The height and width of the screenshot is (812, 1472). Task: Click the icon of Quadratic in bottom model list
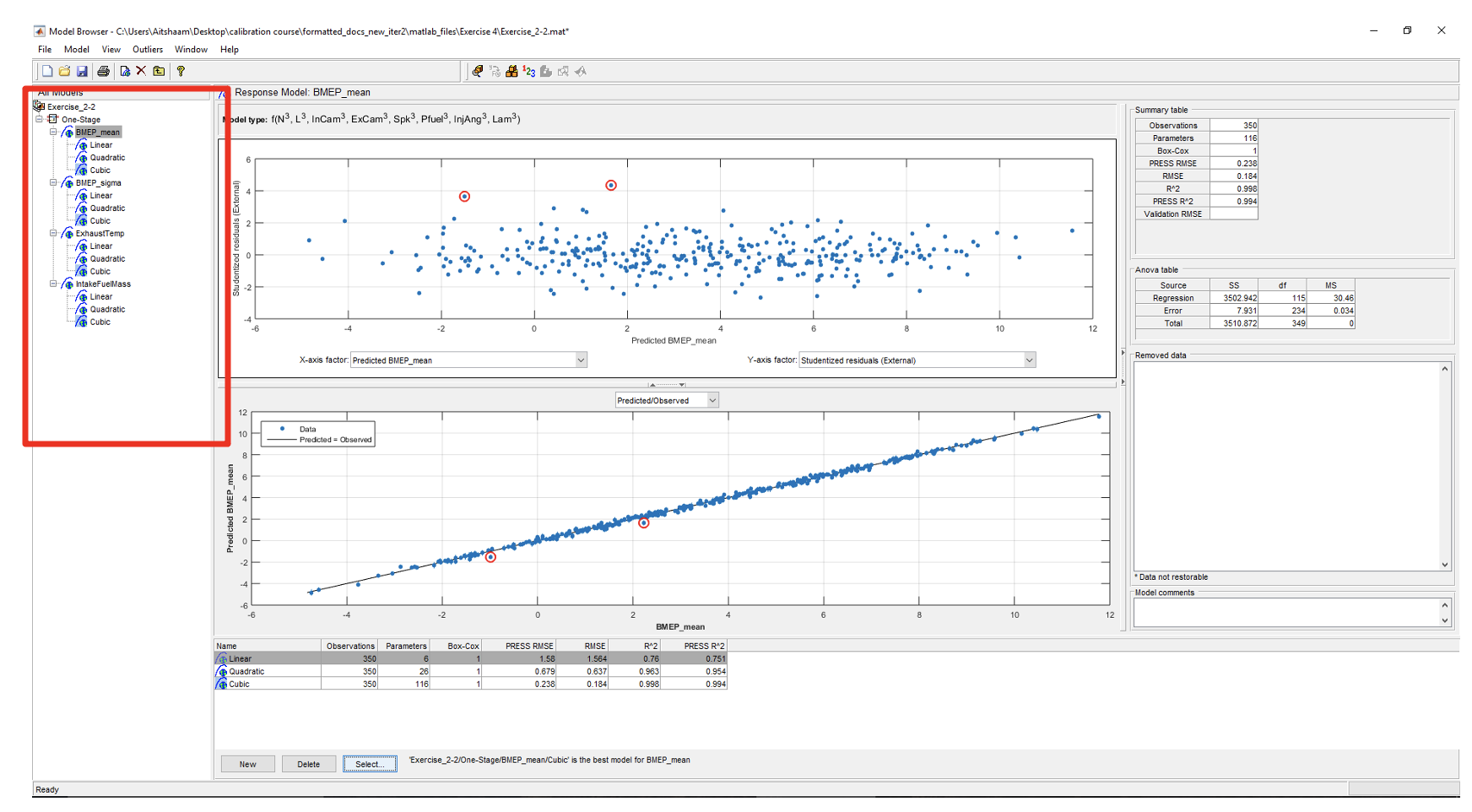(222, 672)
